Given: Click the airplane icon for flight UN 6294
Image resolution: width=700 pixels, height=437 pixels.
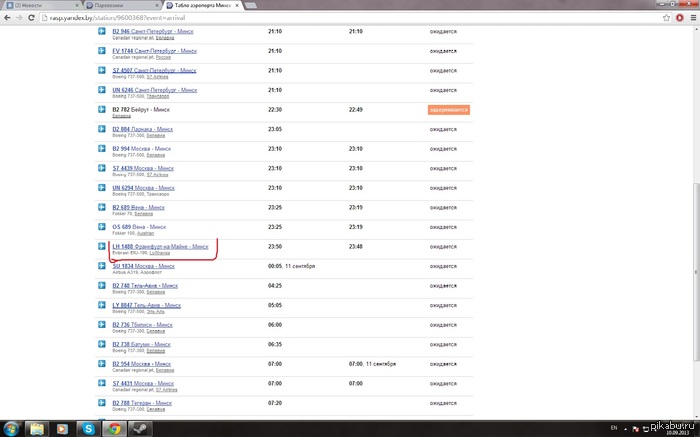Looking at the screenshot, I should coord(102,187).
